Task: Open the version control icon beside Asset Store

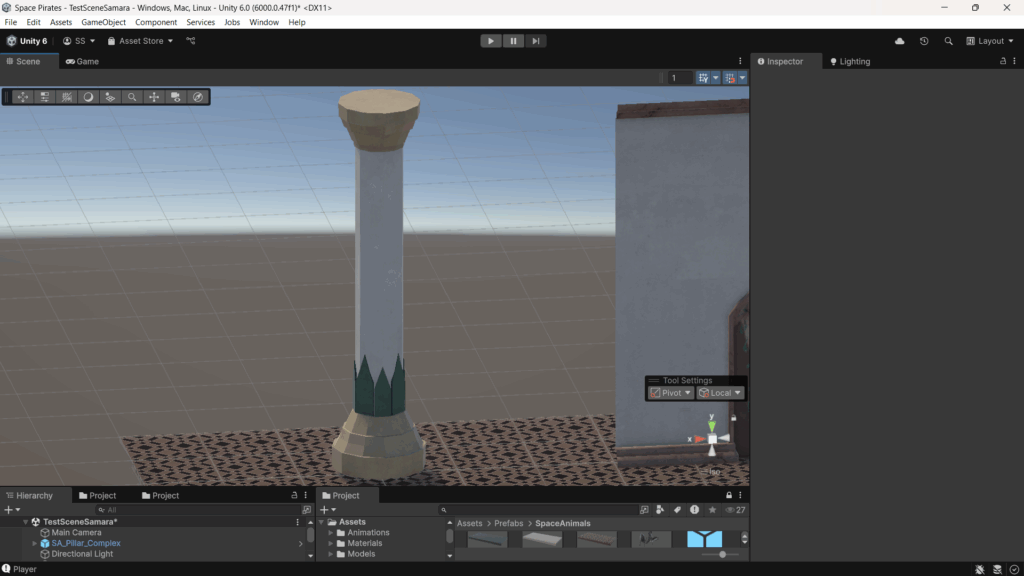Action: (191, 41)
